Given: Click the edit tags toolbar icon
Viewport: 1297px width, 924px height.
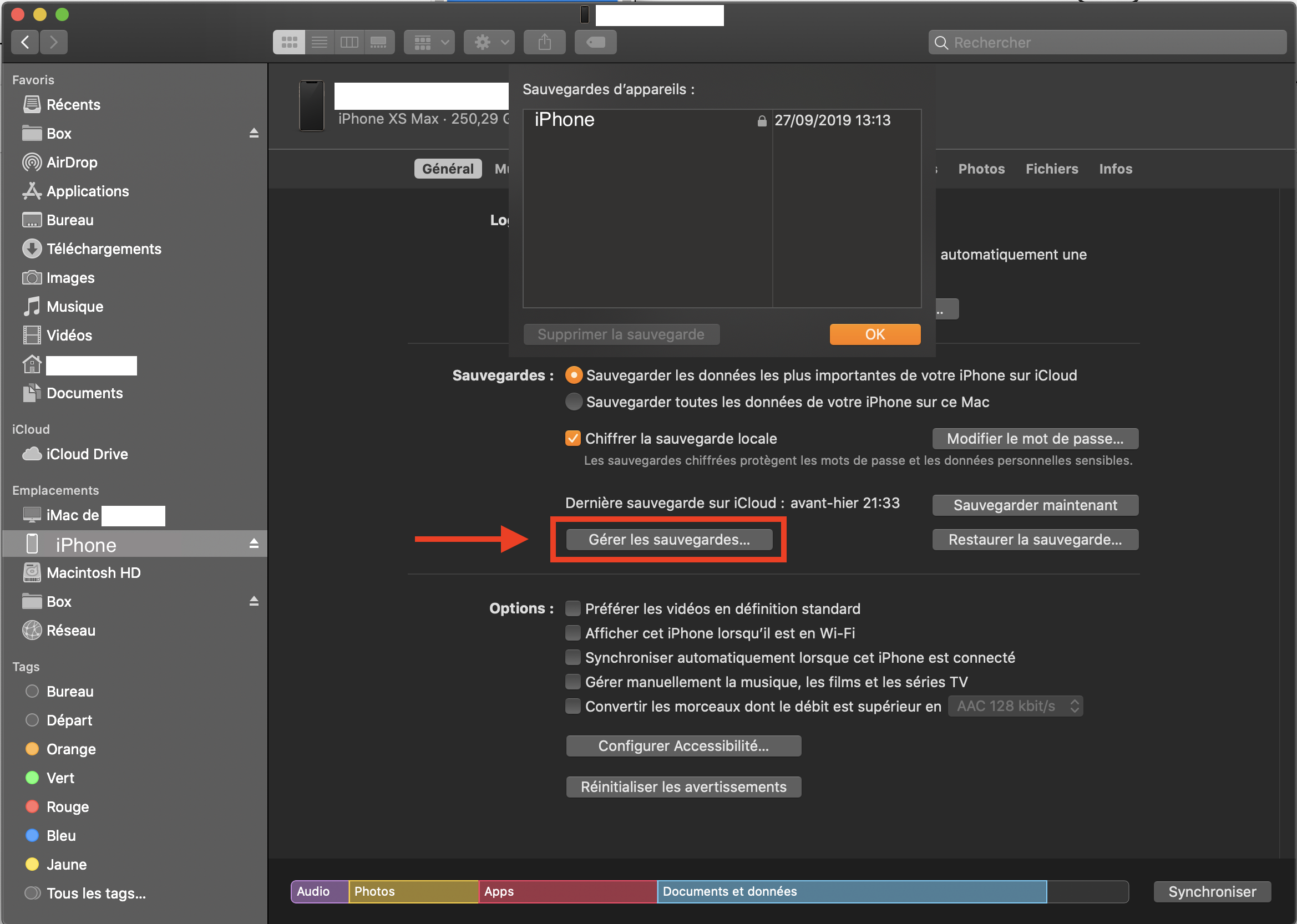Looking at the screenshot, I should pos(595,42).
